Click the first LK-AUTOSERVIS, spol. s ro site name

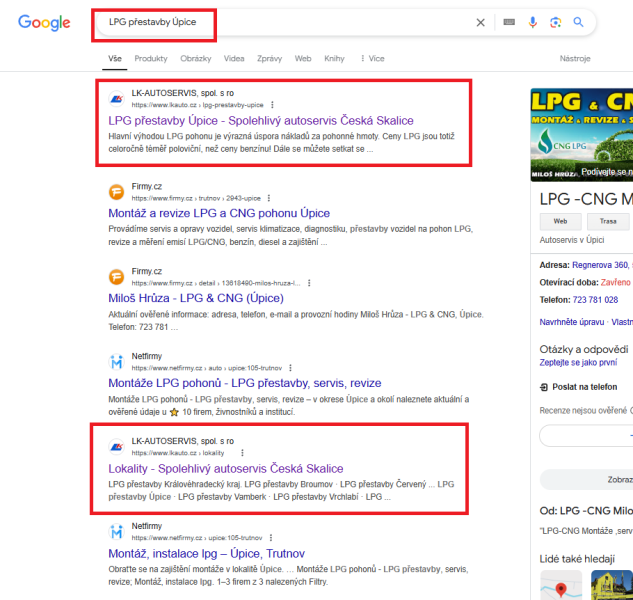point(182,93)
